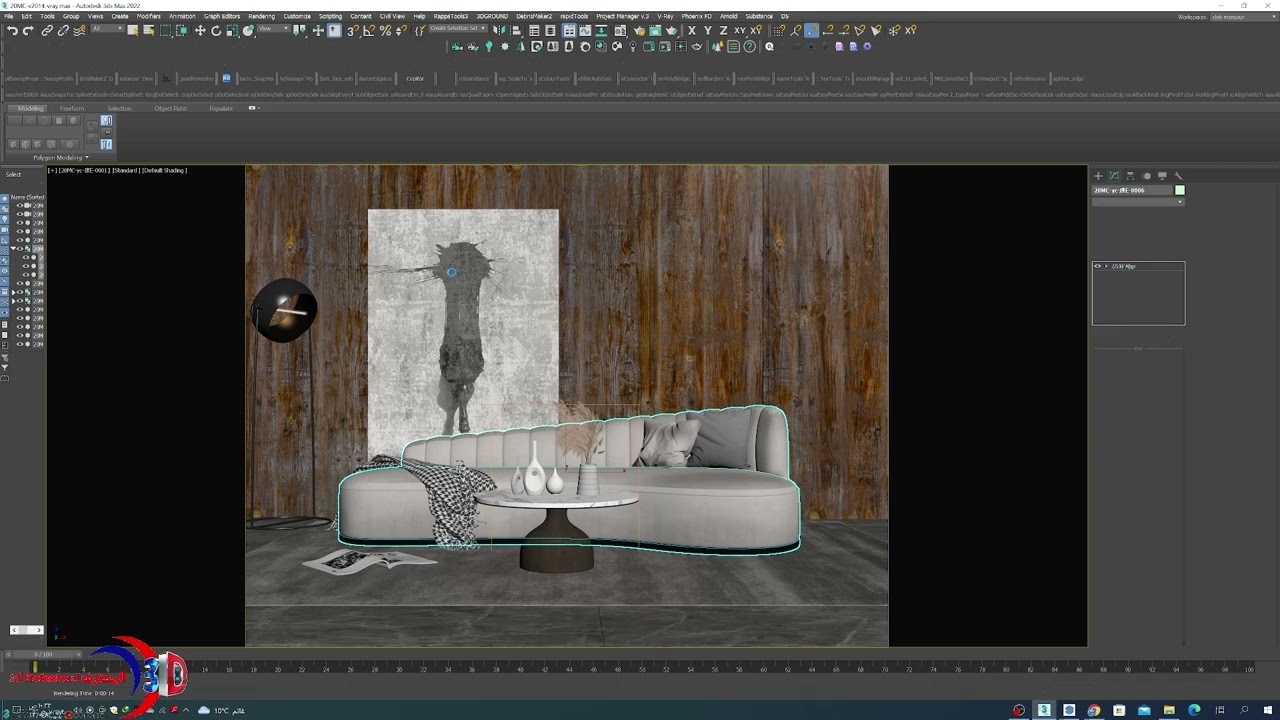The width and height of the screenshot is (1280, 720).
Task: Open the V-Ray menu
Action: [x=665, y=16]
